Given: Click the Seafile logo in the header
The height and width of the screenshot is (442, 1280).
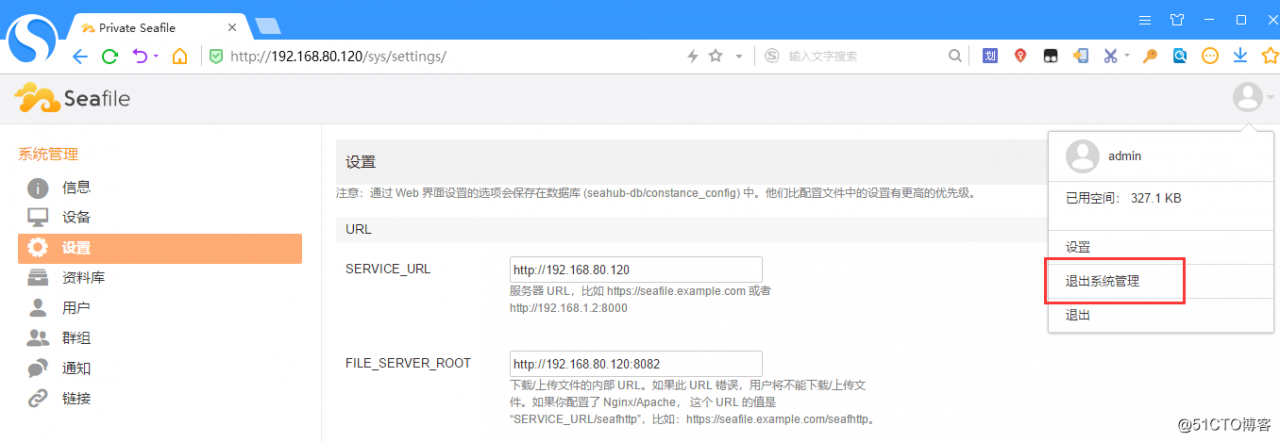Looking at the screenshot, I should [72, 98].
